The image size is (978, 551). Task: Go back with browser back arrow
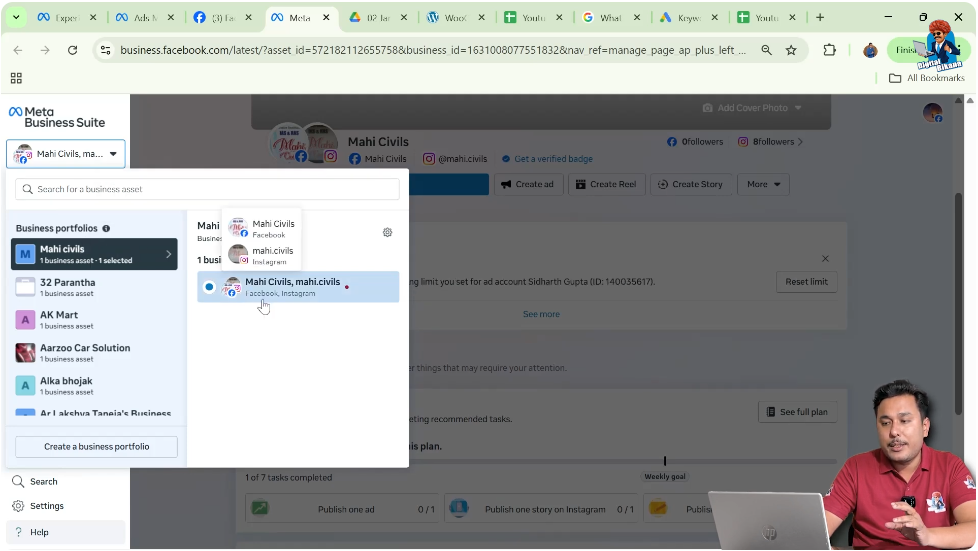click(17, 50)
